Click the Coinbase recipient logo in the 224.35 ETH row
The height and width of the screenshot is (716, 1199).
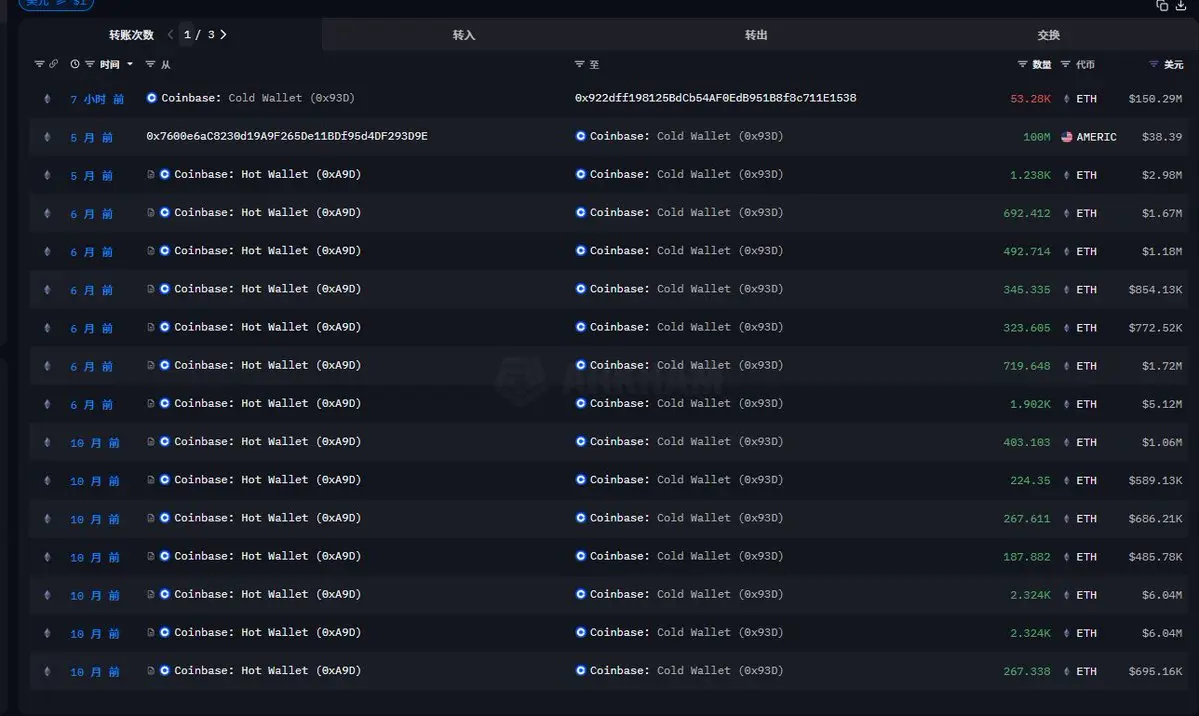click(x=580, y=480)
